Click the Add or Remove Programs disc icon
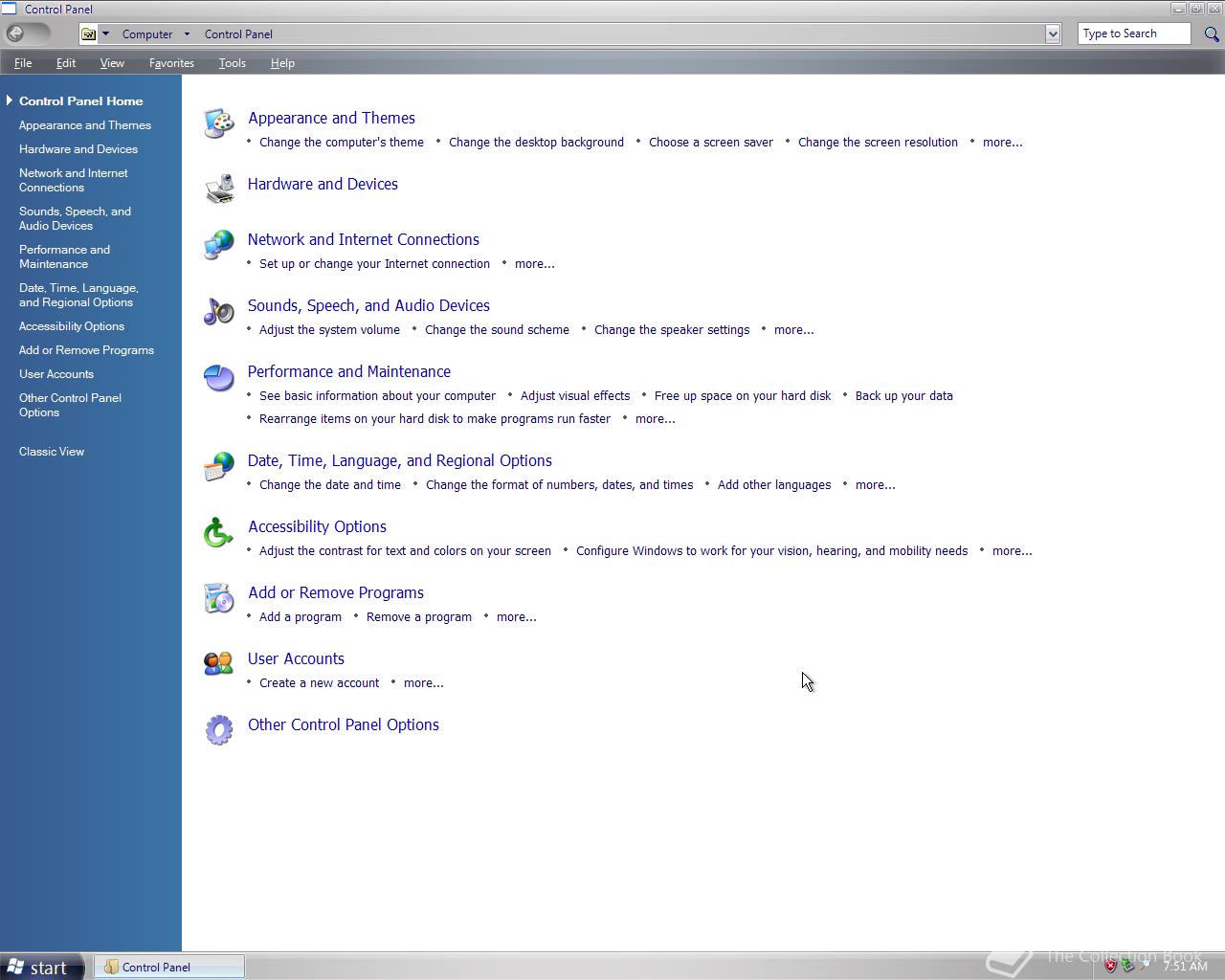Image resolution: width=1225 pixels, height=980 pixels. pyautogui.click(x=218, y=597)
